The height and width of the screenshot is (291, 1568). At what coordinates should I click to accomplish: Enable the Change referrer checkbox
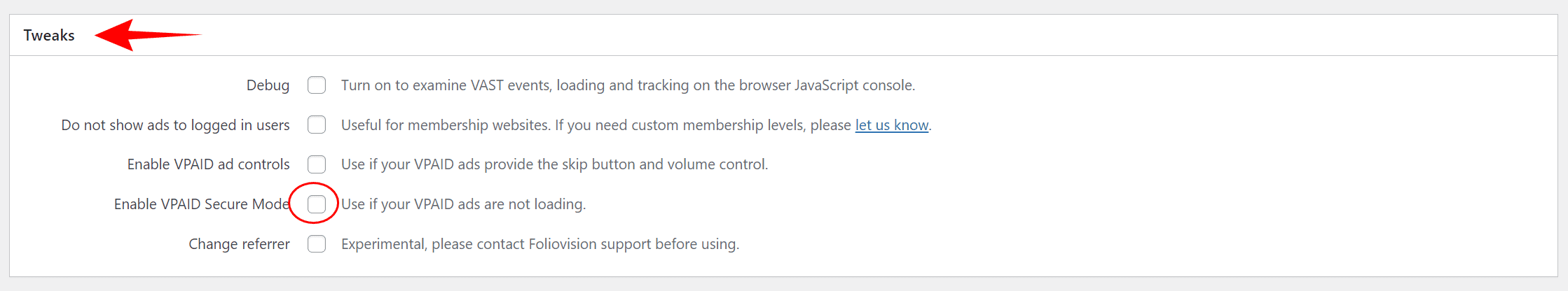coord(317,243)
